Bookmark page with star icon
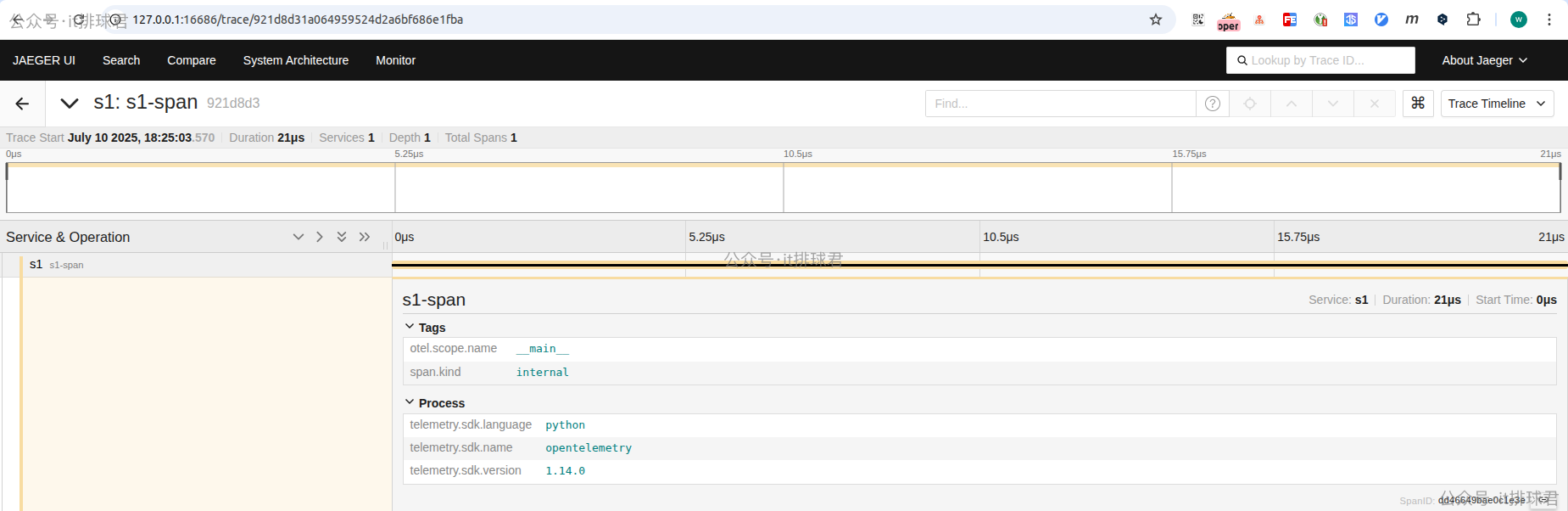The width and height of the screenshot is (1568, 511). pyautogui.click(x=1156, y=20)
